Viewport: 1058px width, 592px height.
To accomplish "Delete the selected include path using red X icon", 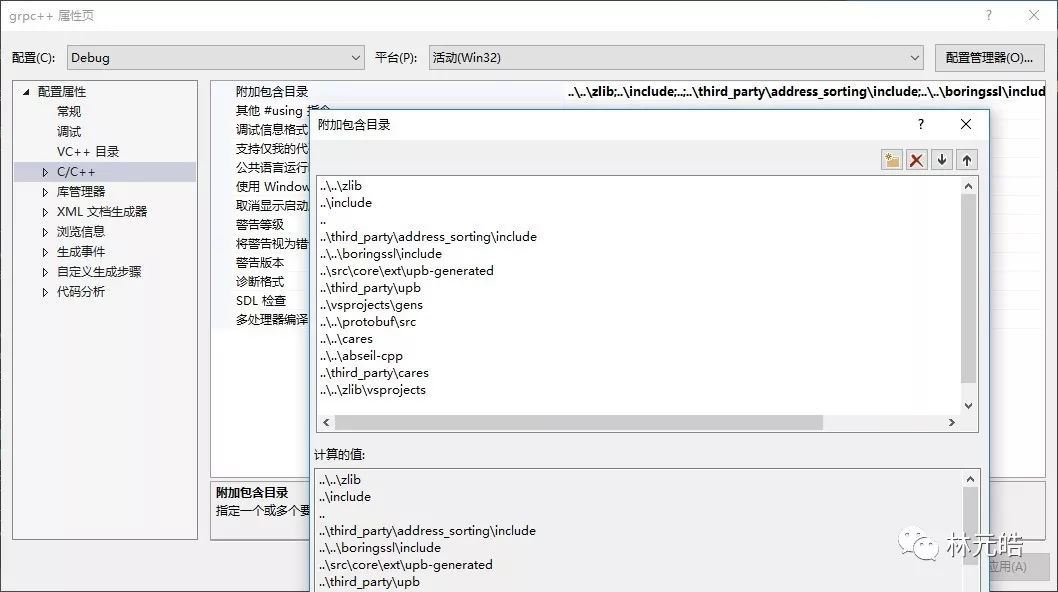I will click(x=916, y=158).
